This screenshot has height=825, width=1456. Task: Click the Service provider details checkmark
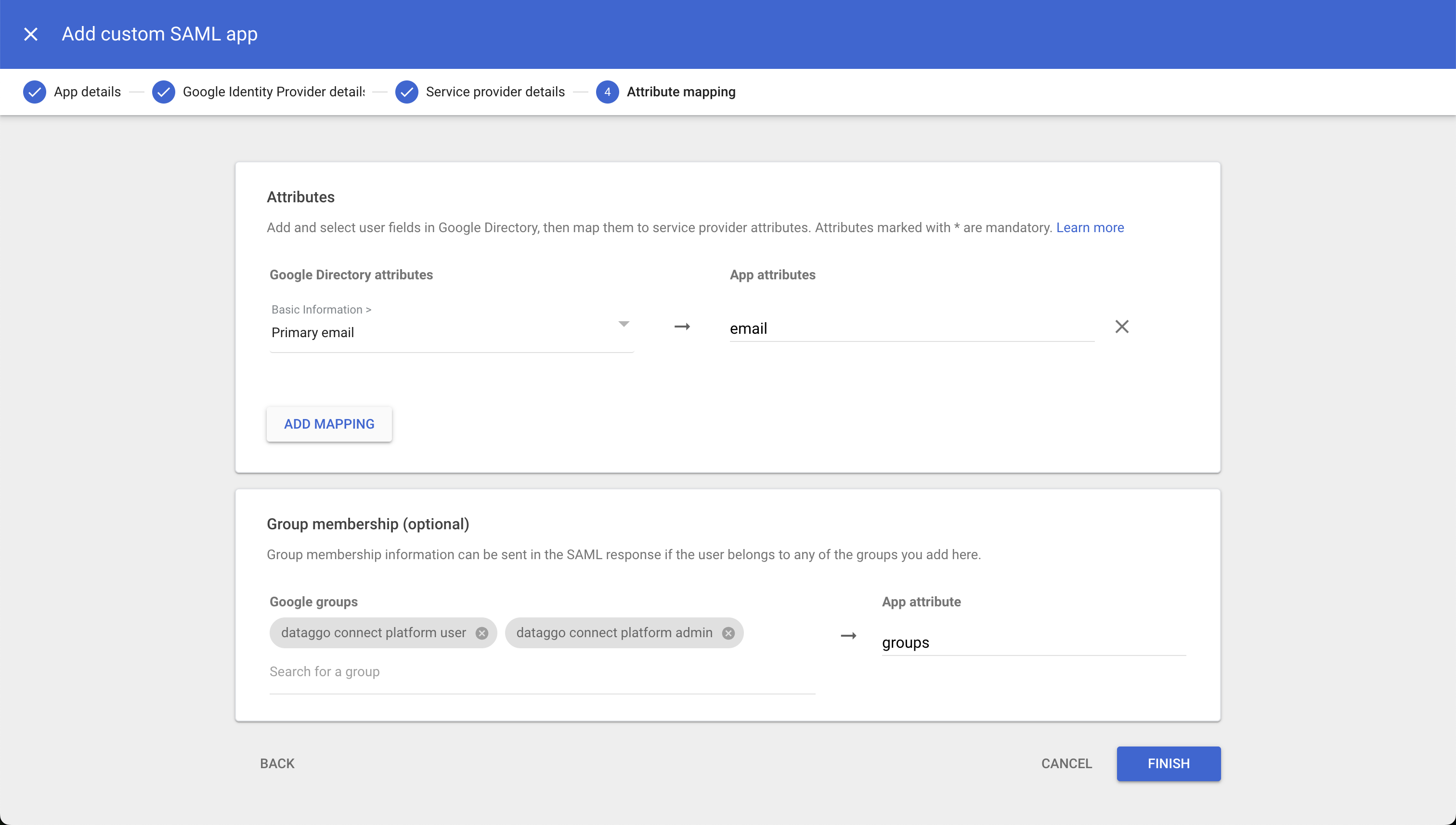click(x=407, y=91)
